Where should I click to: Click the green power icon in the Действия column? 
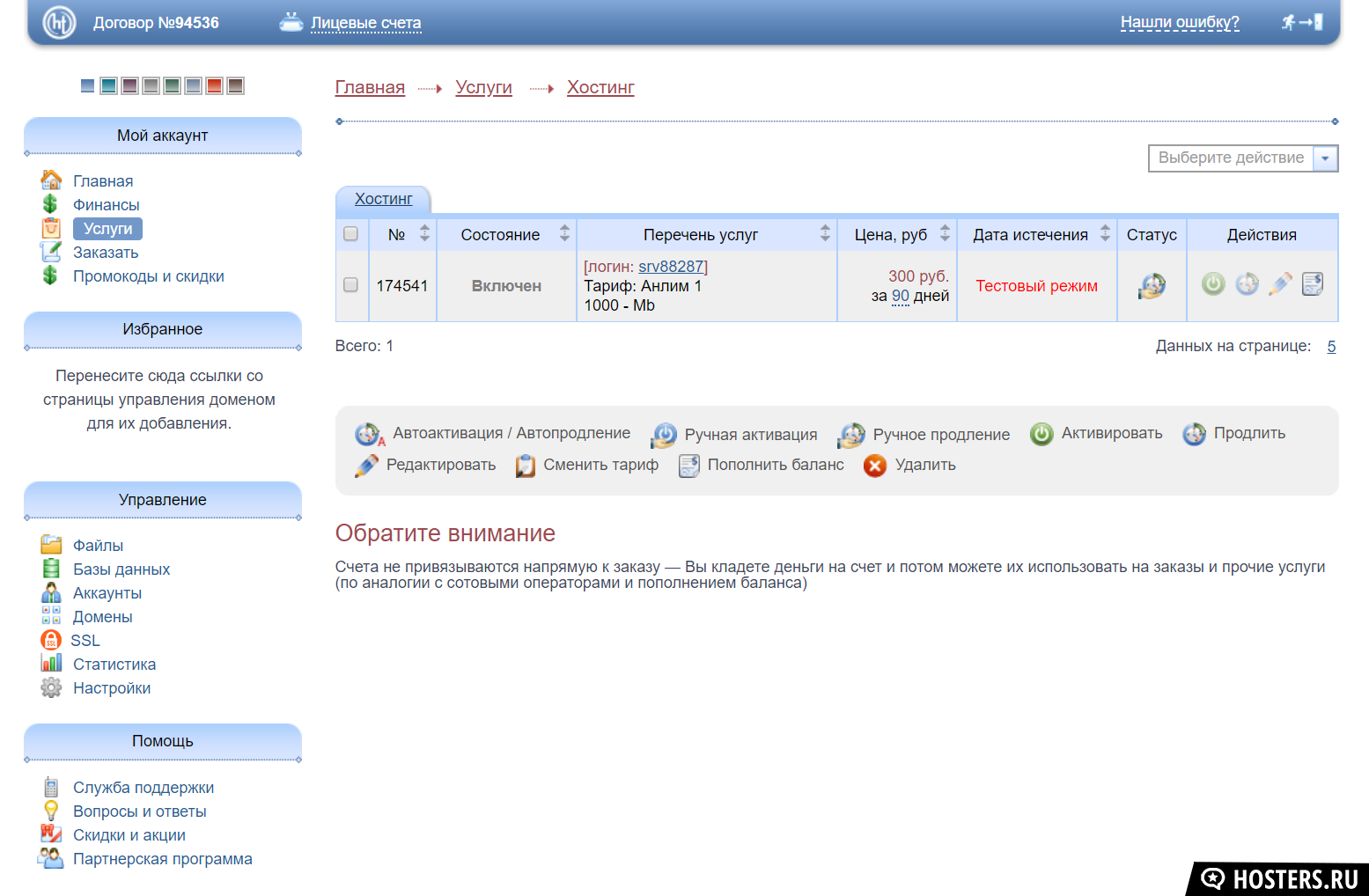click(1213, 284)
